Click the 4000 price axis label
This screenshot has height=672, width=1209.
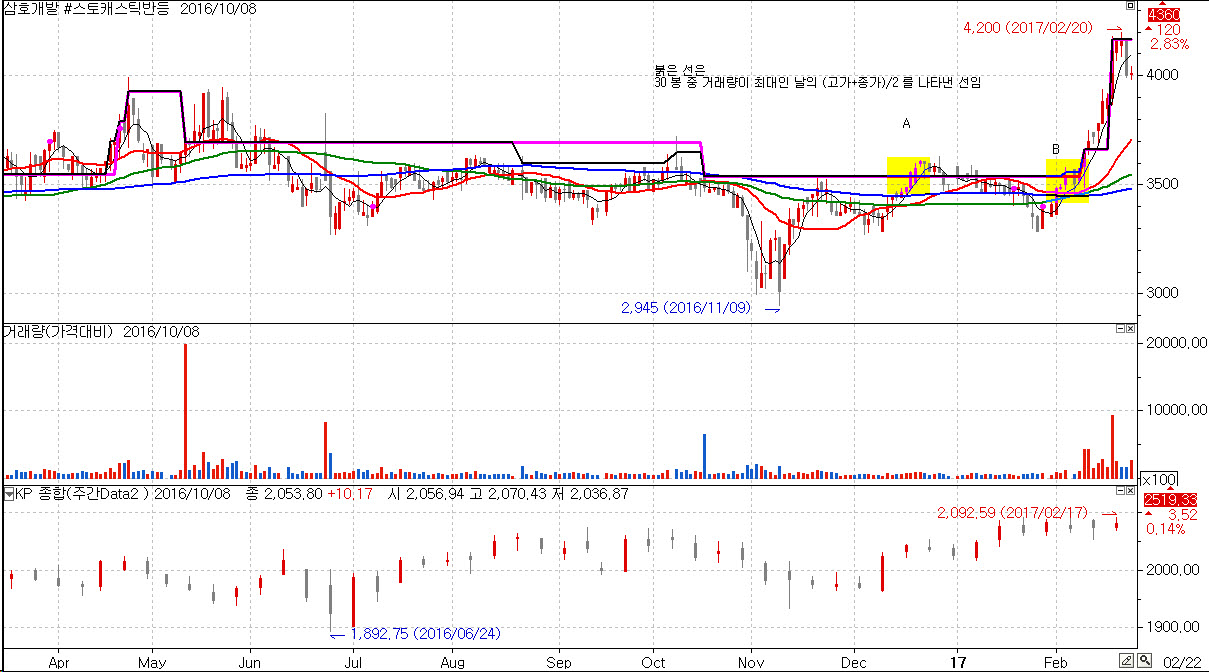click(x=1163, y=75)
